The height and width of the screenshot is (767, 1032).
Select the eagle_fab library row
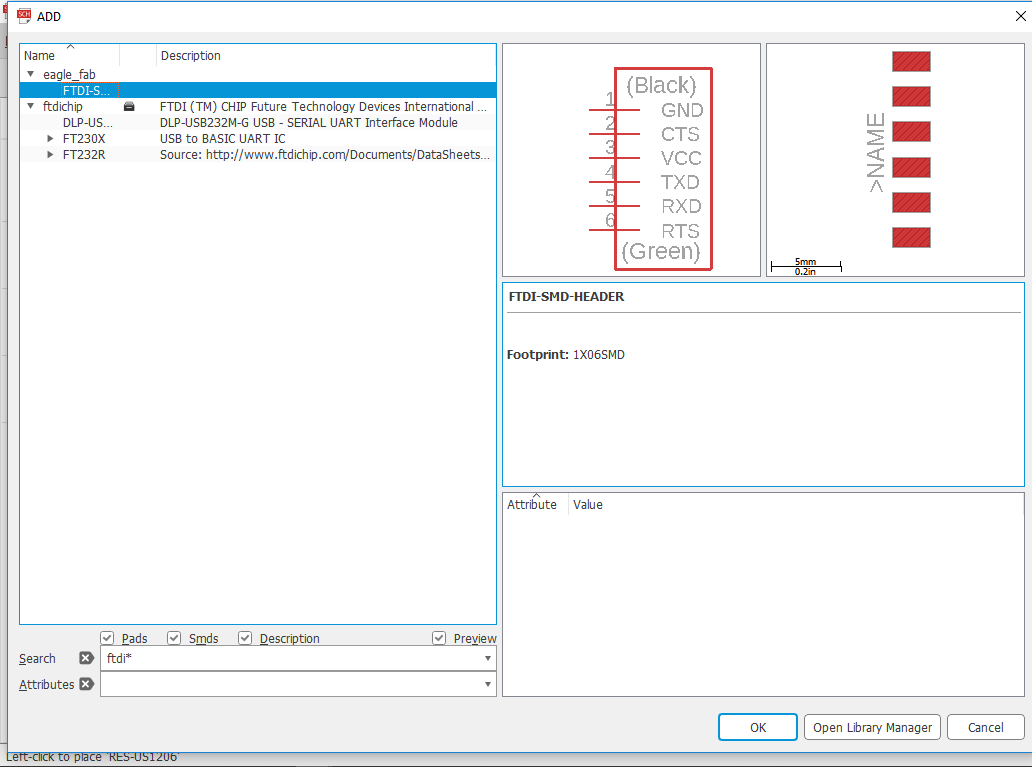click(x=258, y=74)
